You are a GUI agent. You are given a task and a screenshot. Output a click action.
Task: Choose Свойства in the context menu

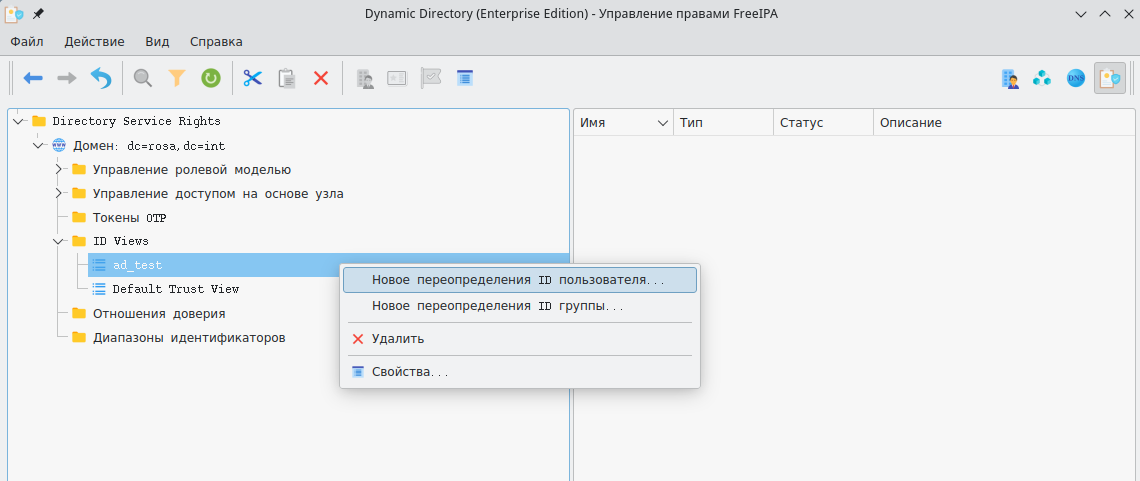[409, 372]
